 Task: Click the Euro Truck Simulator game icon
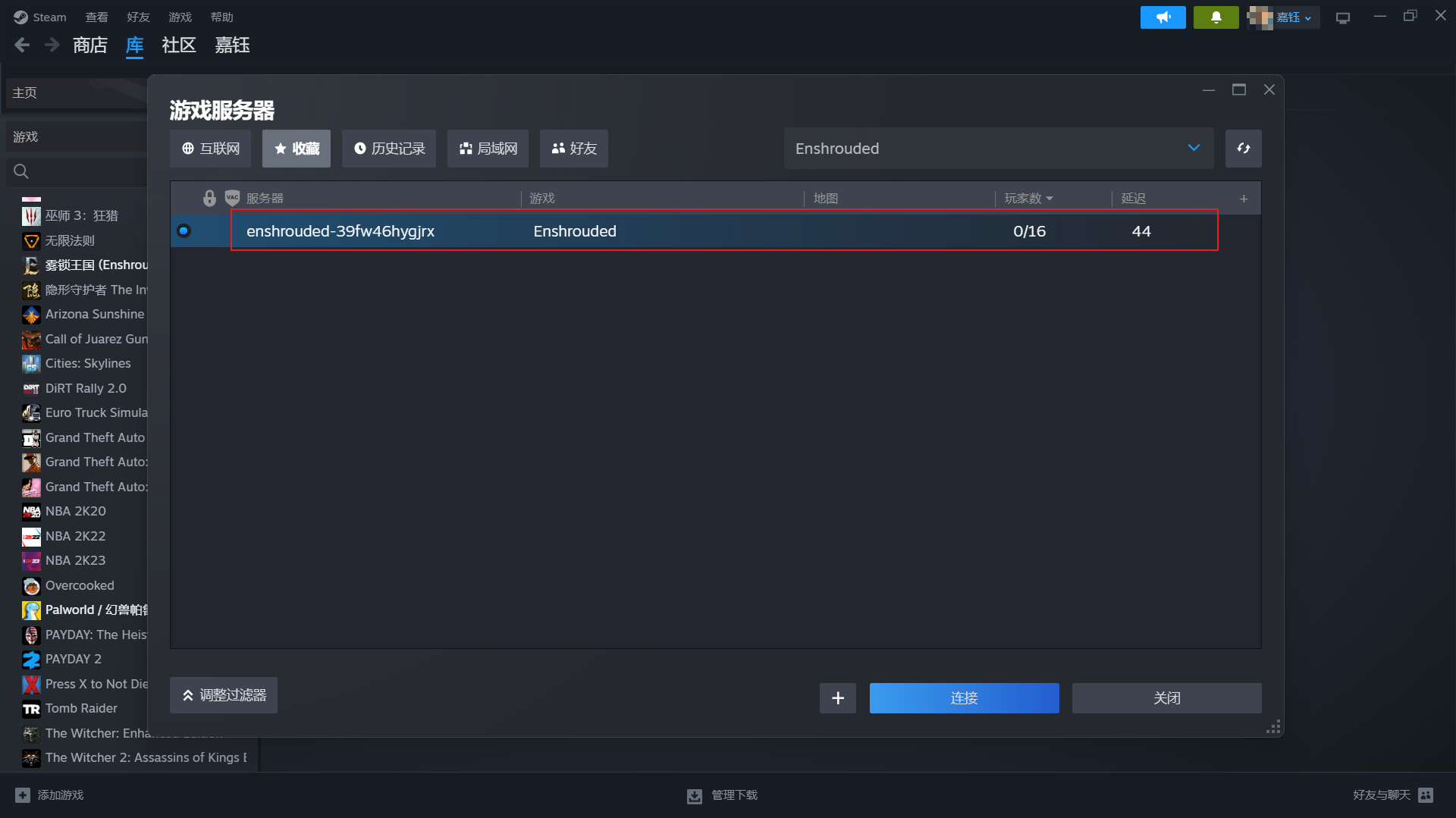31,413
